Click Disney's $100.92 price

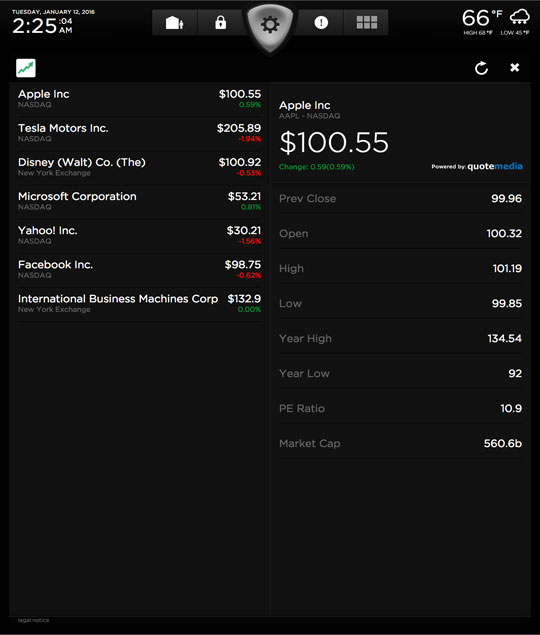(240, 162)
